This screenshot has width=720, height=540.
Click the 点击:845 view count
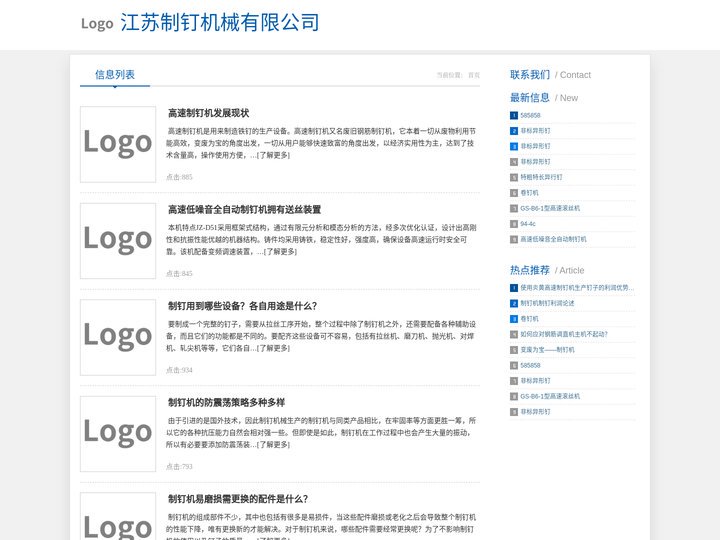pos(179,274)
